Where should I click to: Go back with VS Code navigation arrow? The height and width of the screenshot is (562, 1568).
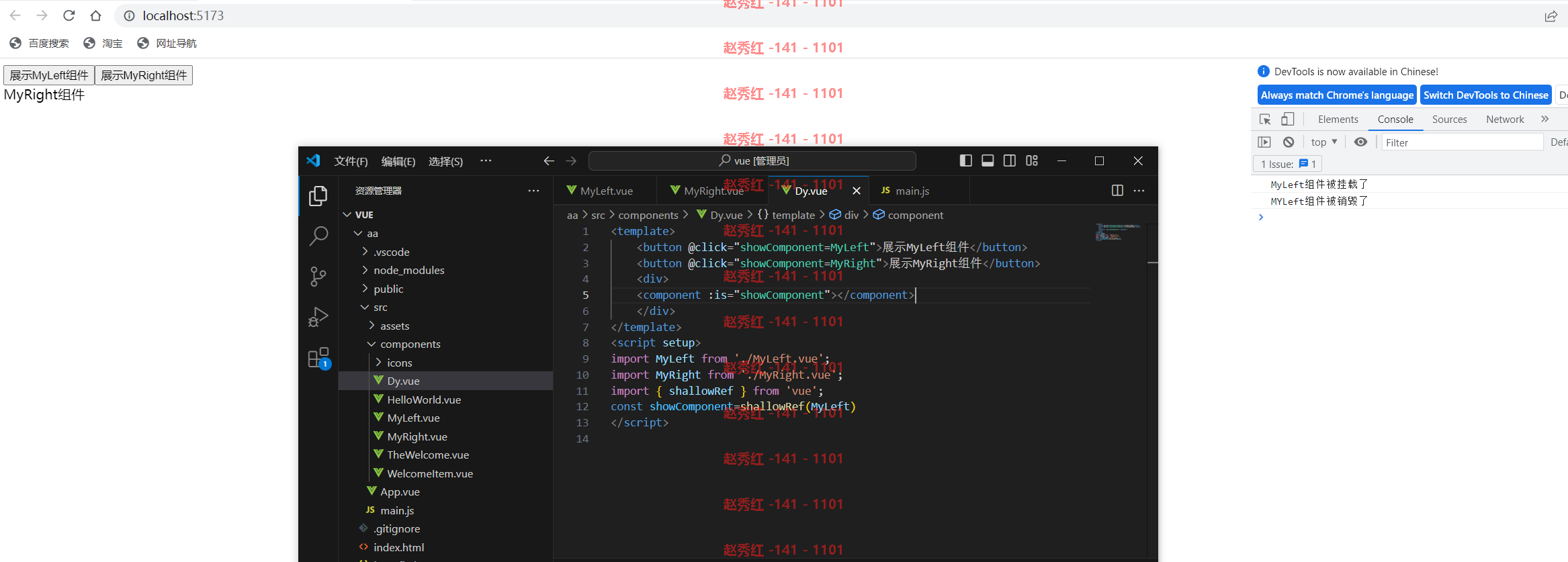click(x=549, y=161)
